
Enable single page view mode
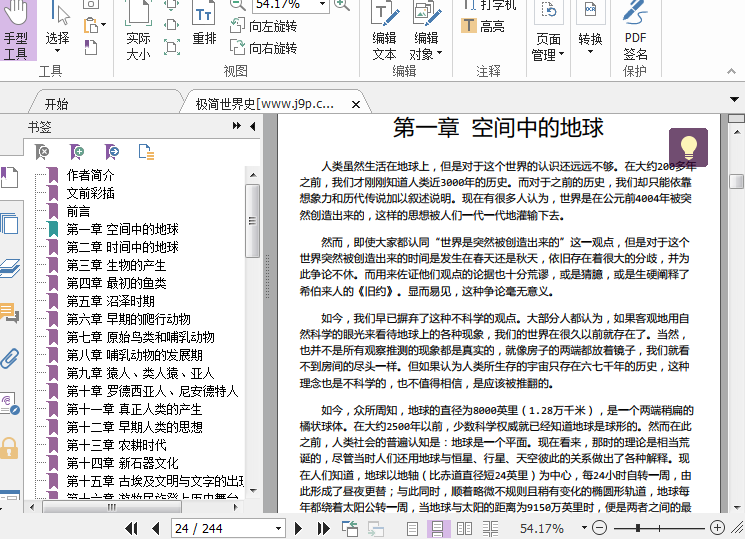pos(412,528)
